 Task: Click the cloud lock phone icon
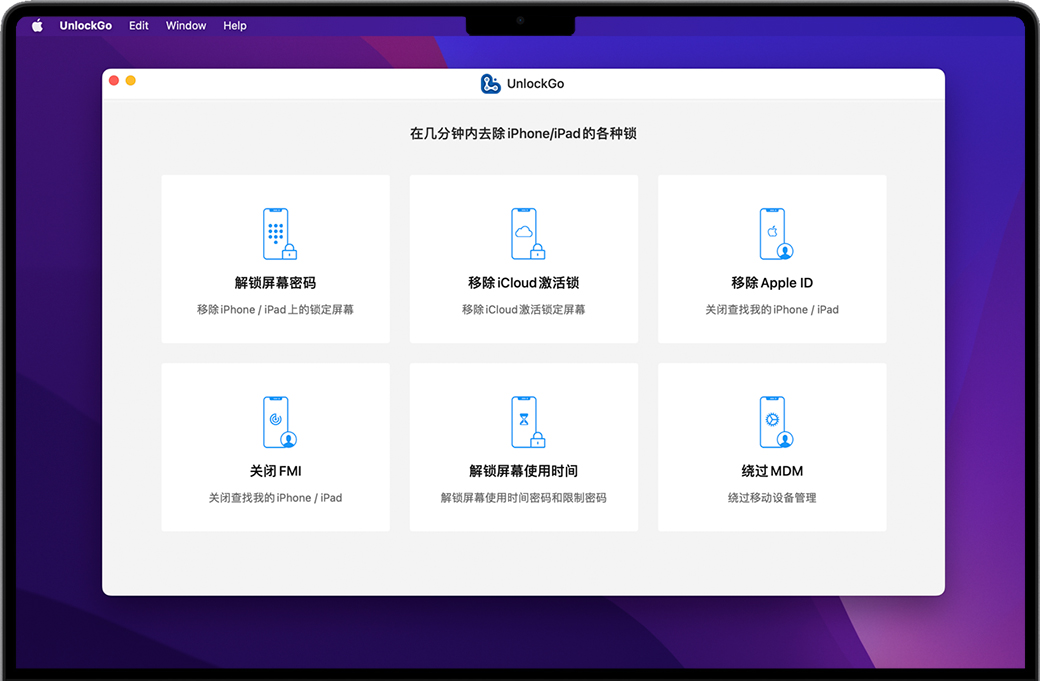pyautogui.click(x=526, y=234)
